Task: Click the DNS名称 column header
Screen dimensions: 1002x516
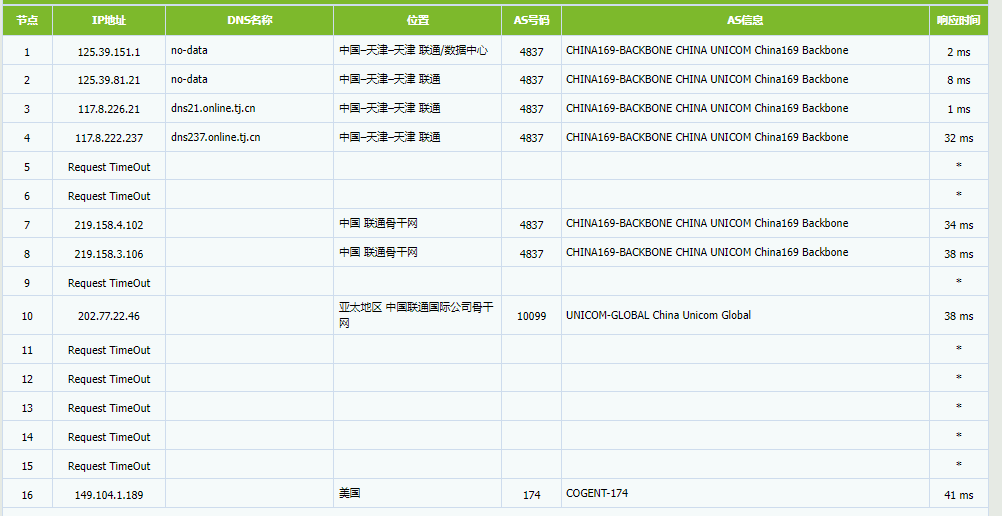Action: [x=249, y=20]
